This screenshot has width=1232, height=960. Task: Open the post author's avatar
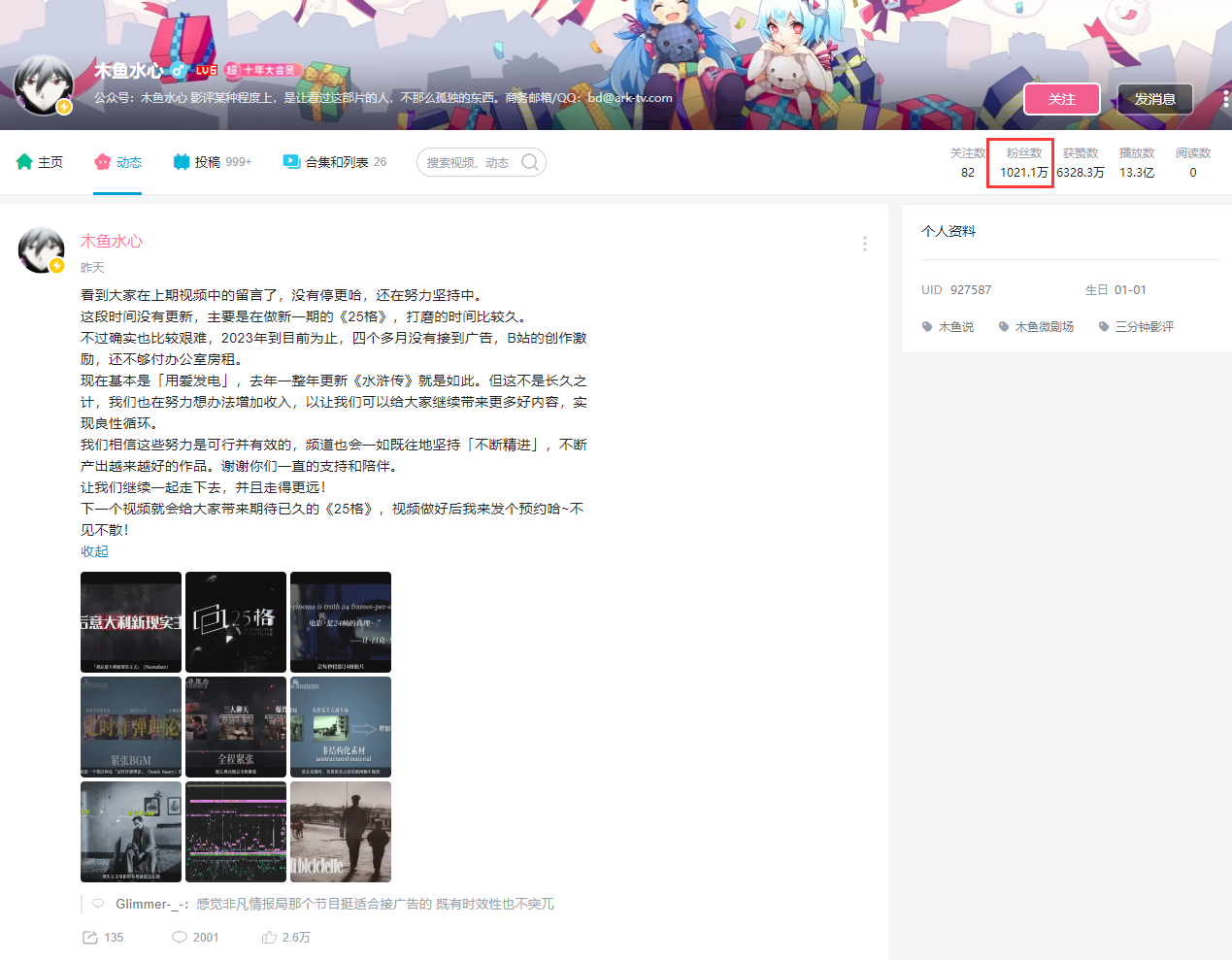(x=41, y=250)
